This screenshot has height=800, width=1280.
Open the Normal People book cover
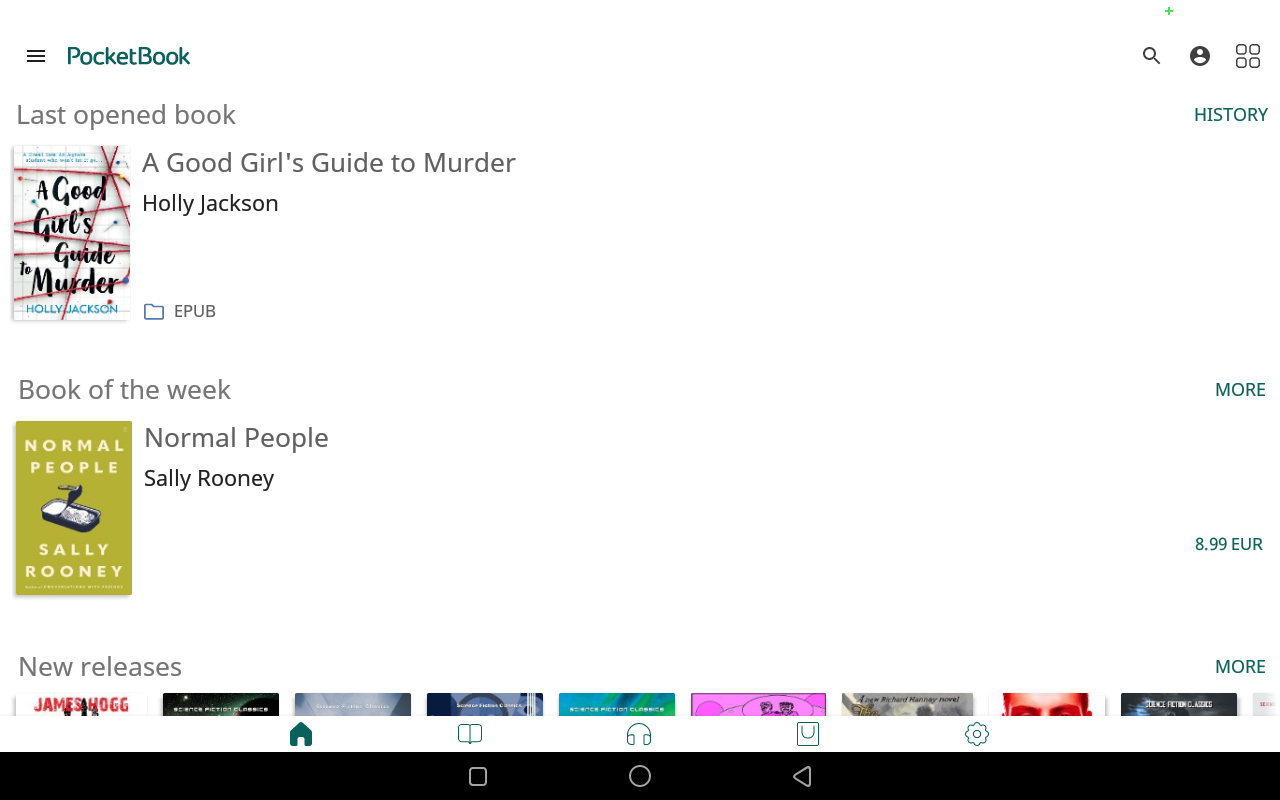pyautogui.click(x=74, y=508)
